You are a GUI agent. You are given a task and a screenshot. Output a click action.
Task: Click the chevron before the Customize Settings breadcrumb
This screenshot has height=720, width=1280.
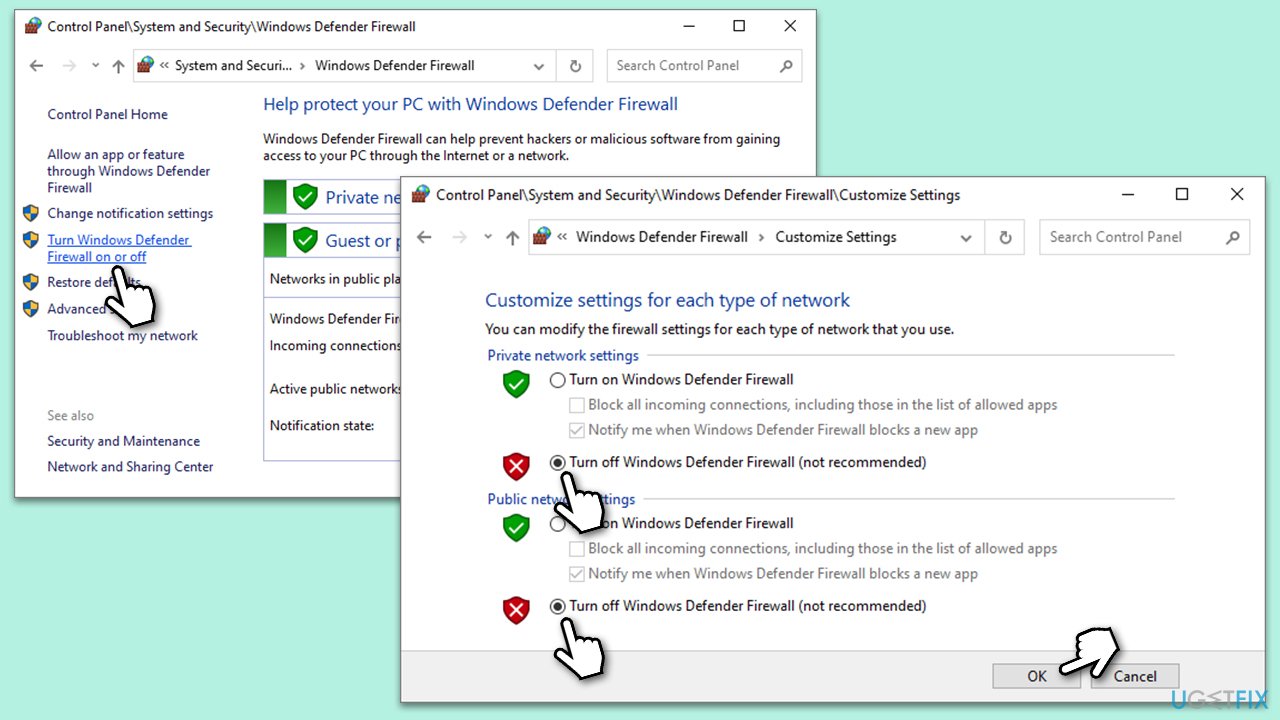pos(762,237)
